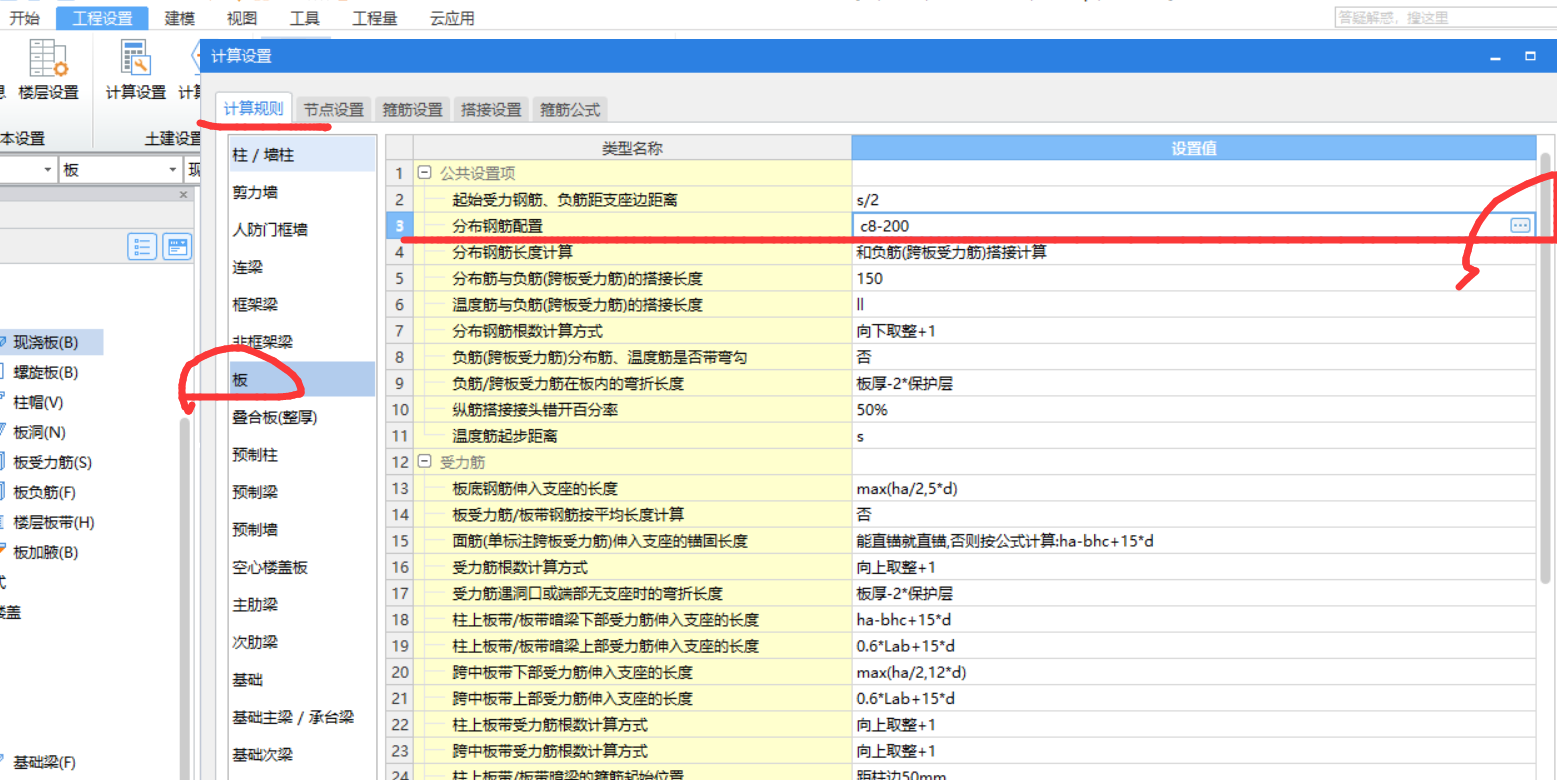The image size is (1557, 780).
Task: Select 预制柱 category
Action: point(301,454)
